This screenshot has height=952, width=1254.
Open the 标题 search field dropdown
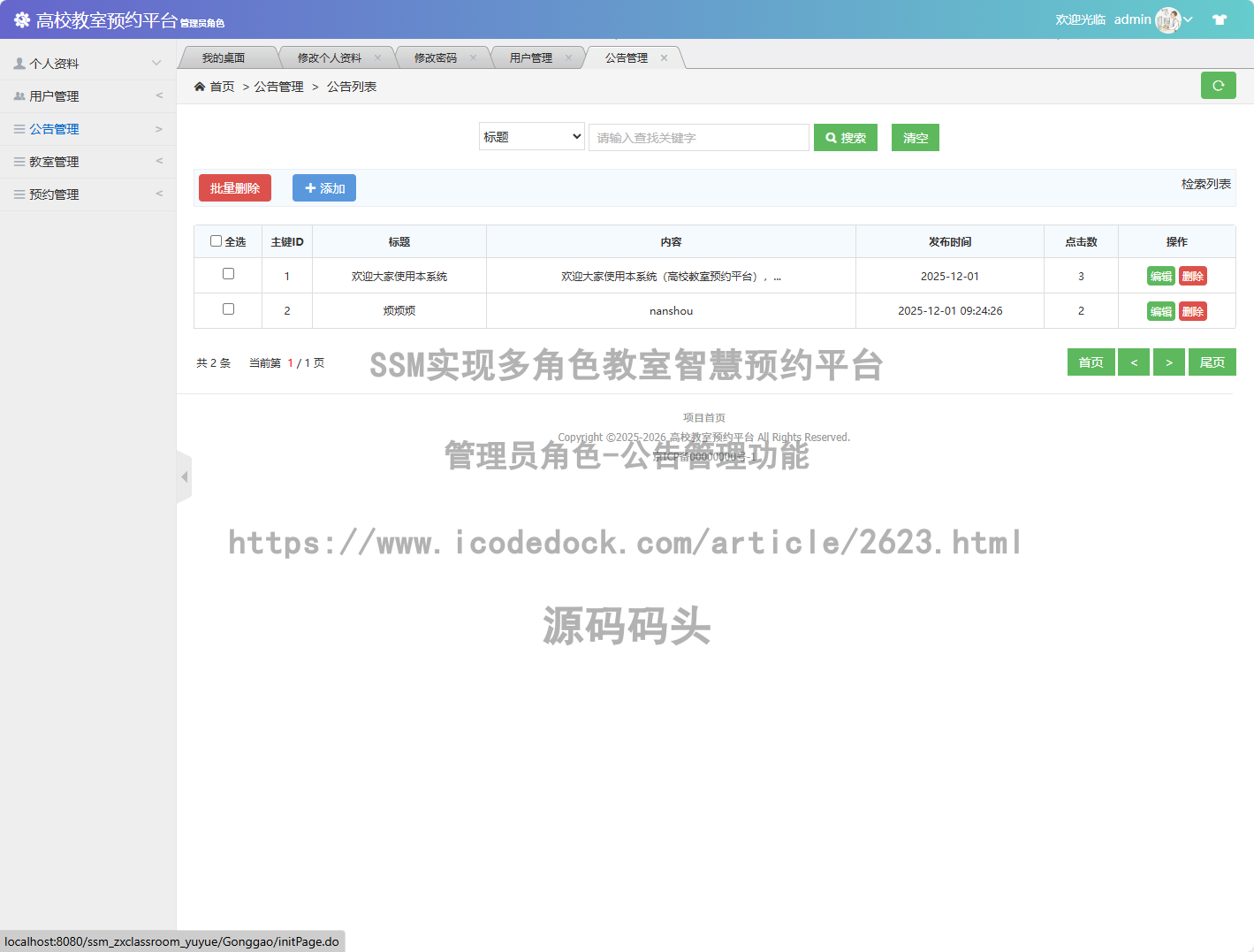pos(531,136)
